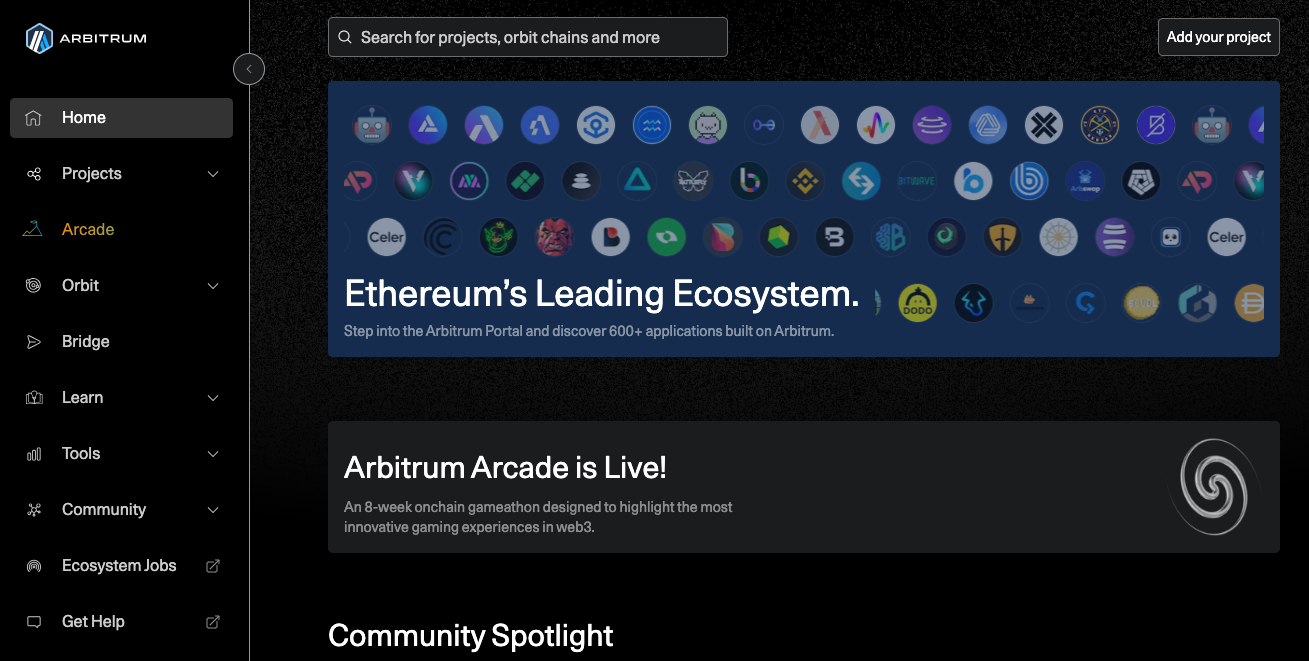Click the external link icon beside Ecosystem Jobs

pos(212,565)
